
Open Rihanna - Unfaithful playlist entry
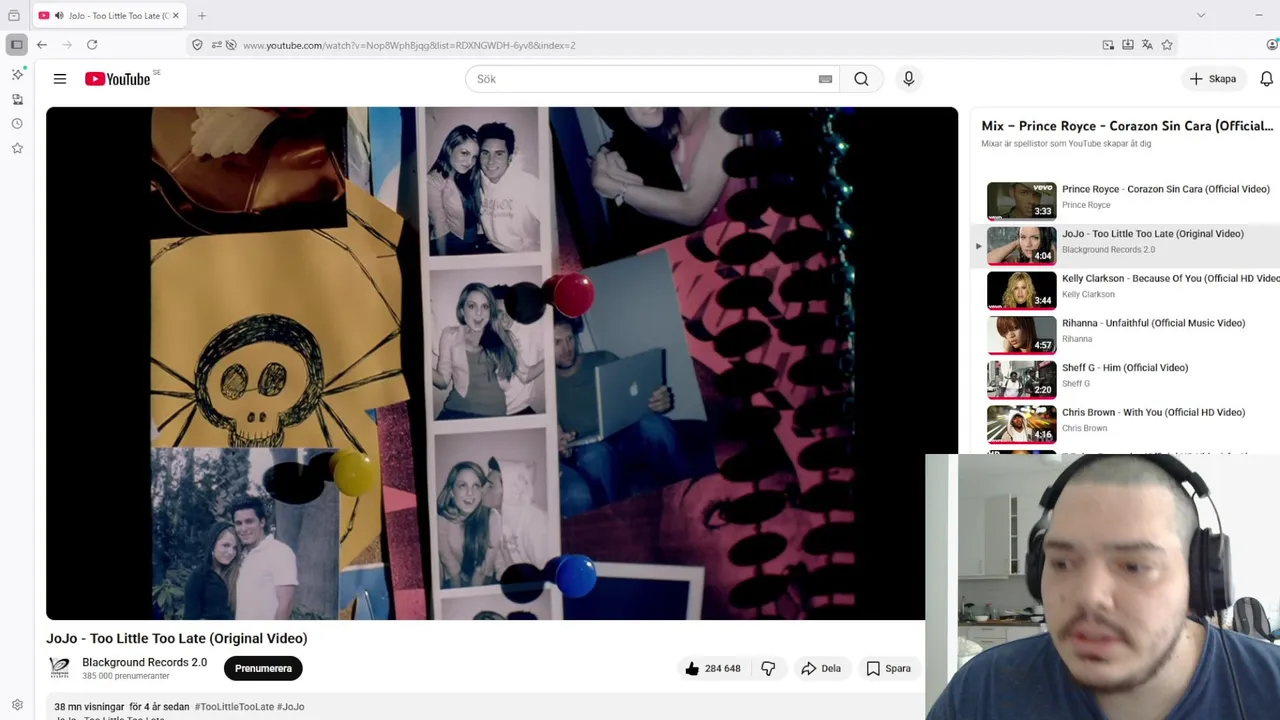[1153, 323]
